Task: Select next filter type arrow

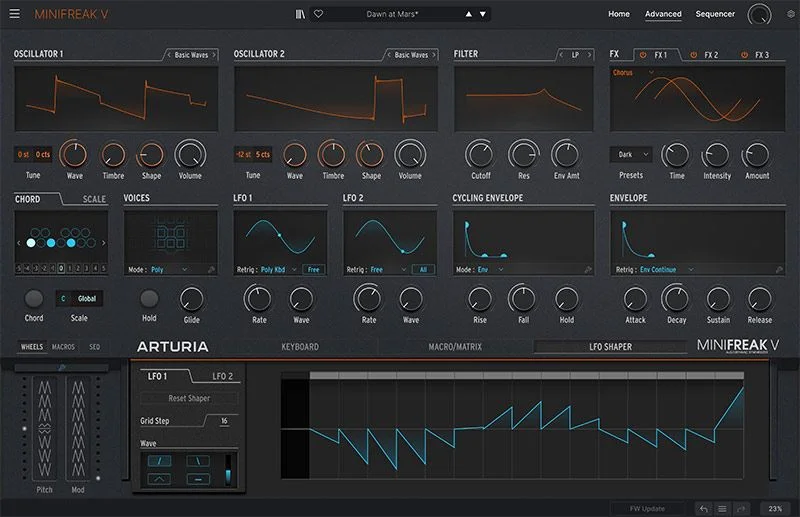Action: click(x=589, y=55)
